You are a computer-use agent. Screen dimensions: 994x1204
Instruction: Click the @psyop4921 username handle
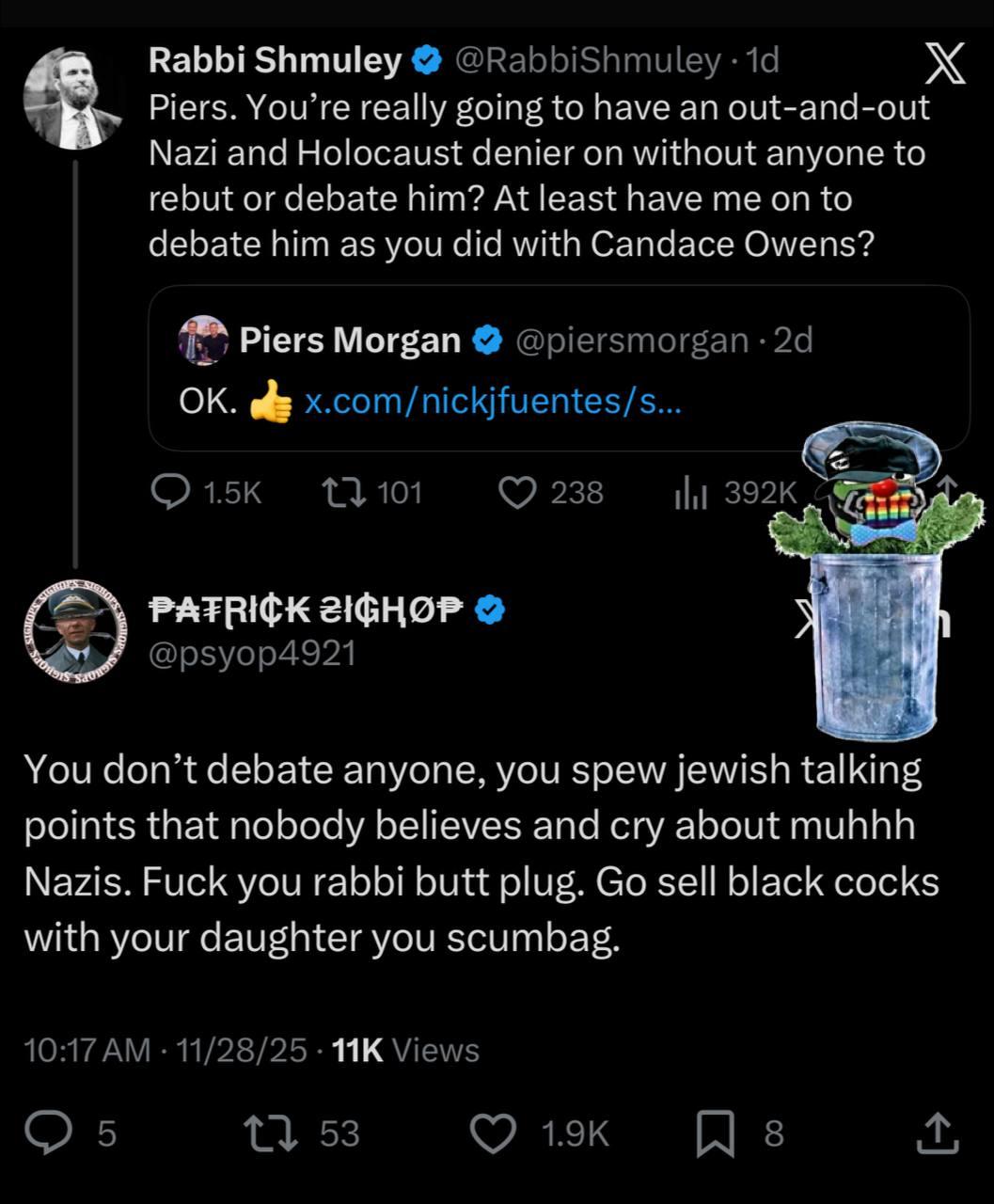click(252, 652)
